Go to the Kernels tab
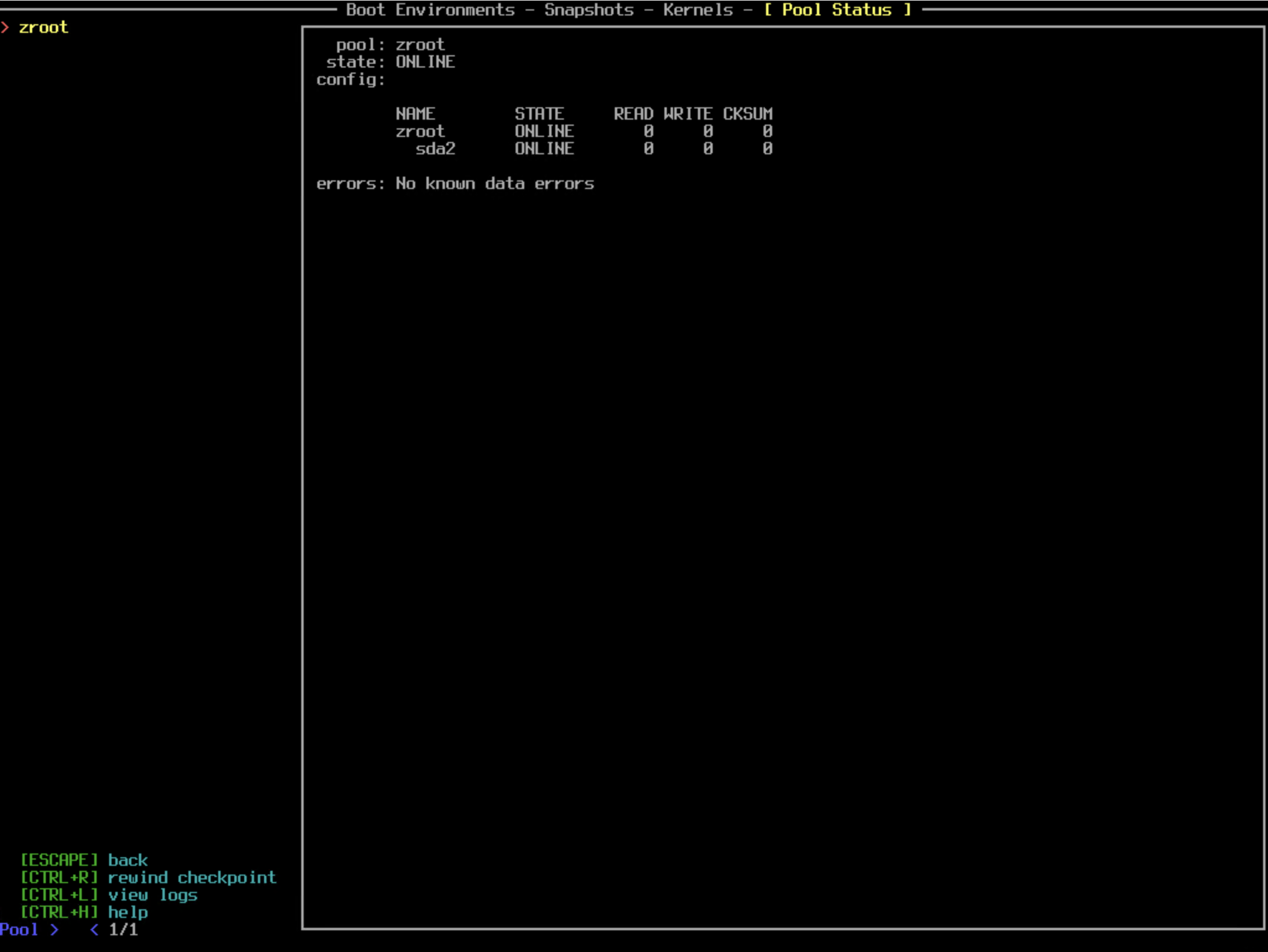 coord(698,10)
